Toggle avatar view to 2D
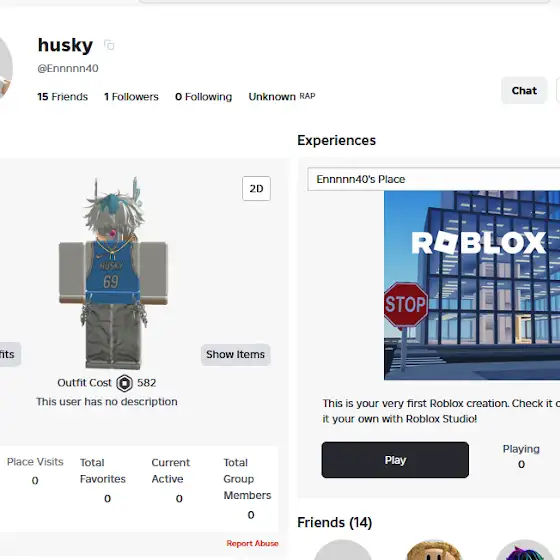Viewport: 560px width, 560px height. coord(256,189)
